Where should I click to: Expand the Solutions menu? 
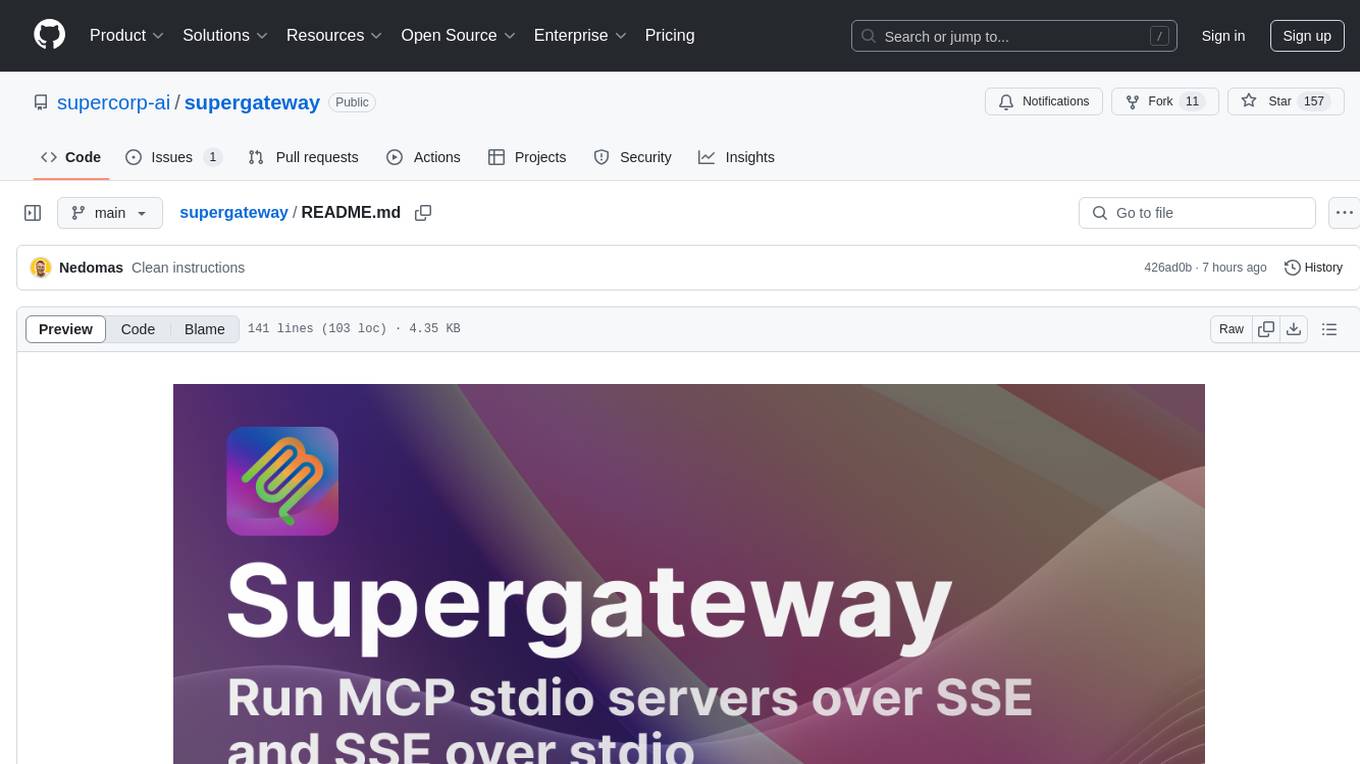click(225, 35)
